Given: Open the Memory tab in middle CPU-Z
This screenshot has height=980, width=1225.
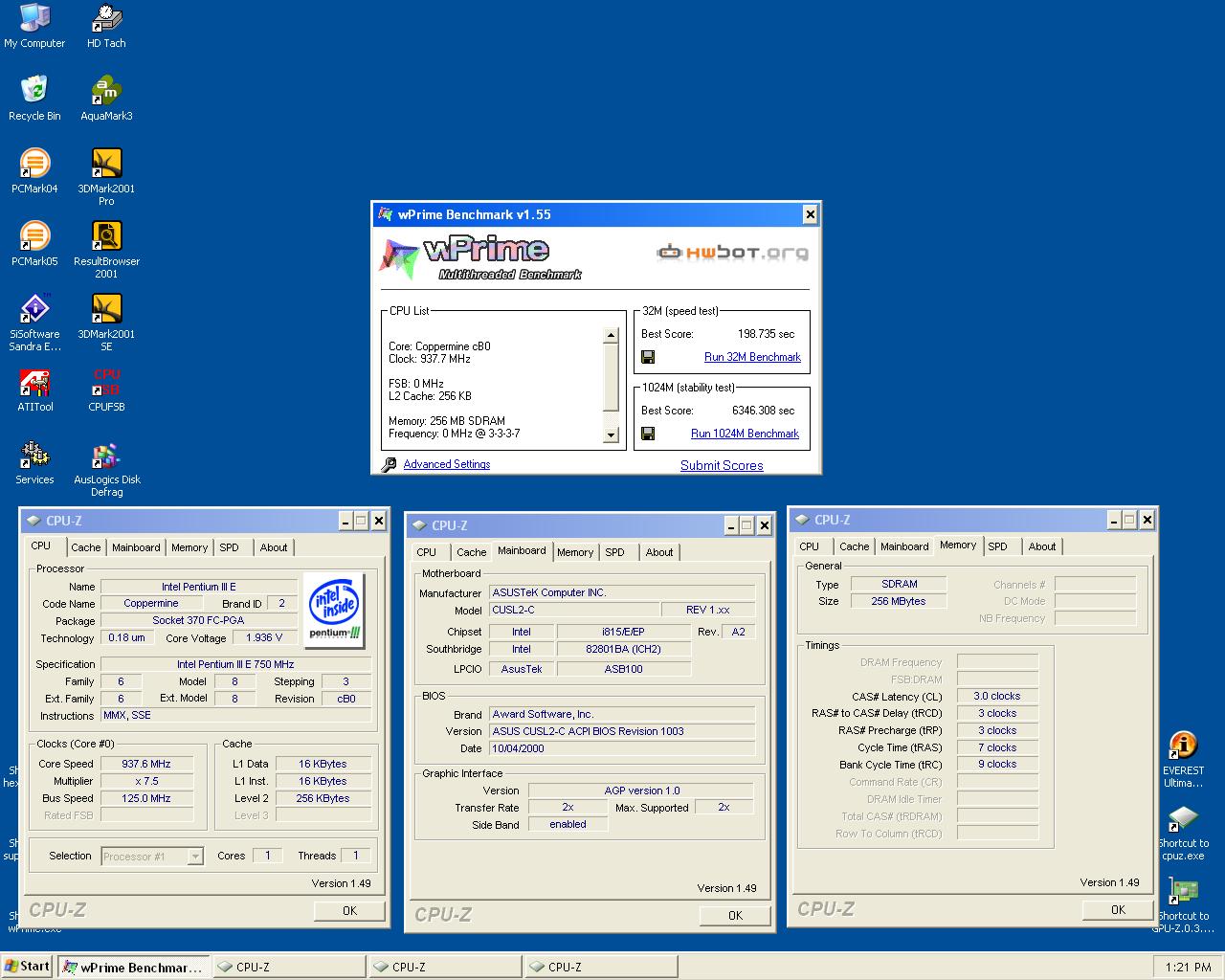Looking at the screenshot, I should tap(575, 552).
